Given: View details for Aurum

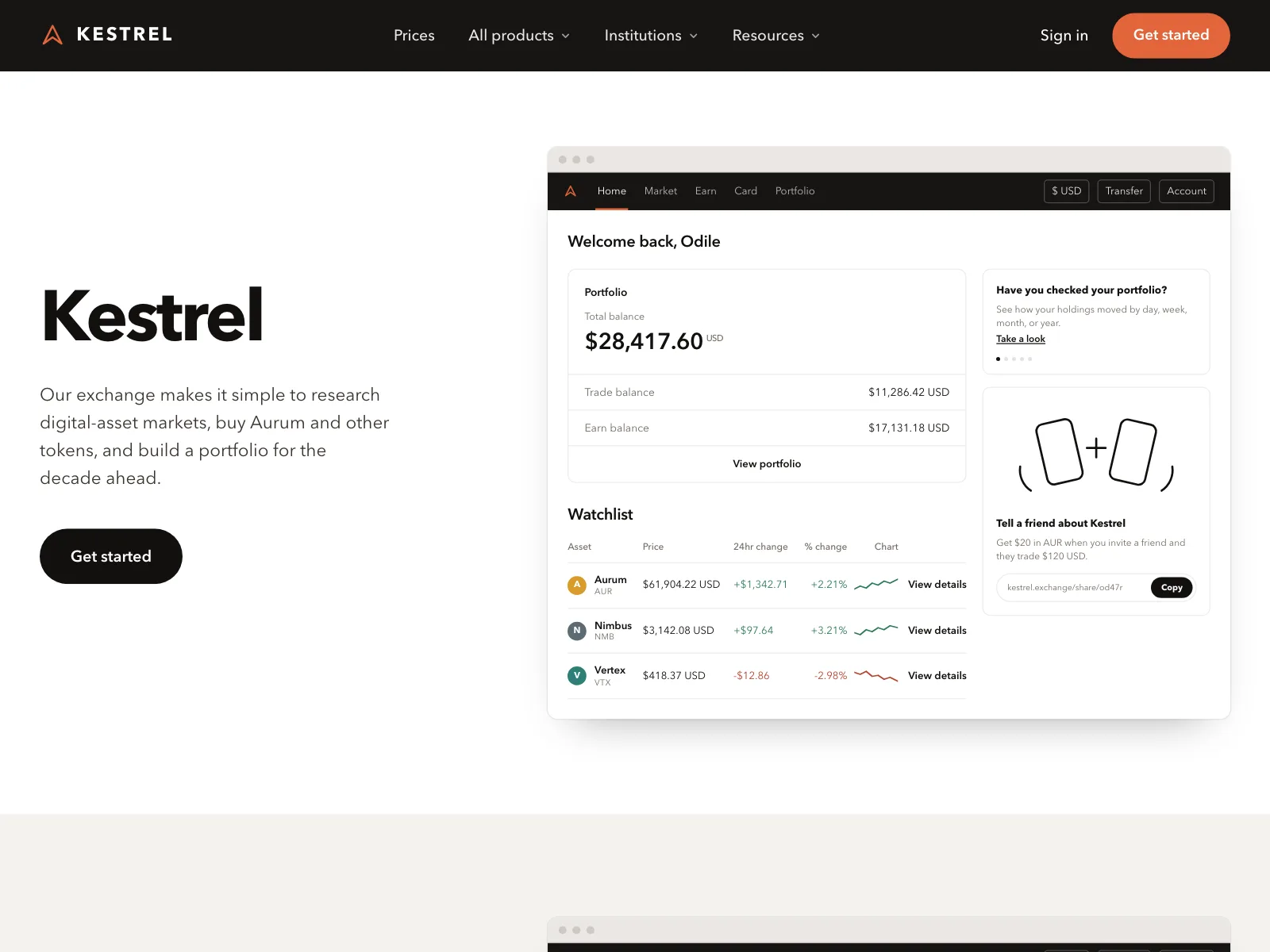Looking at the screenshot, I should pyautogui.click(x=937, y=585).
